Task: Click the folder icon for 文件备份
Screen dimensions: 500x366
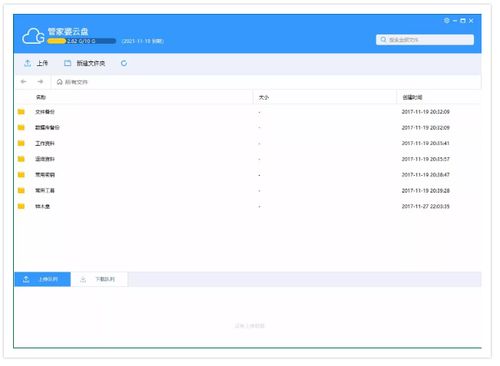Action: [21, 112]
